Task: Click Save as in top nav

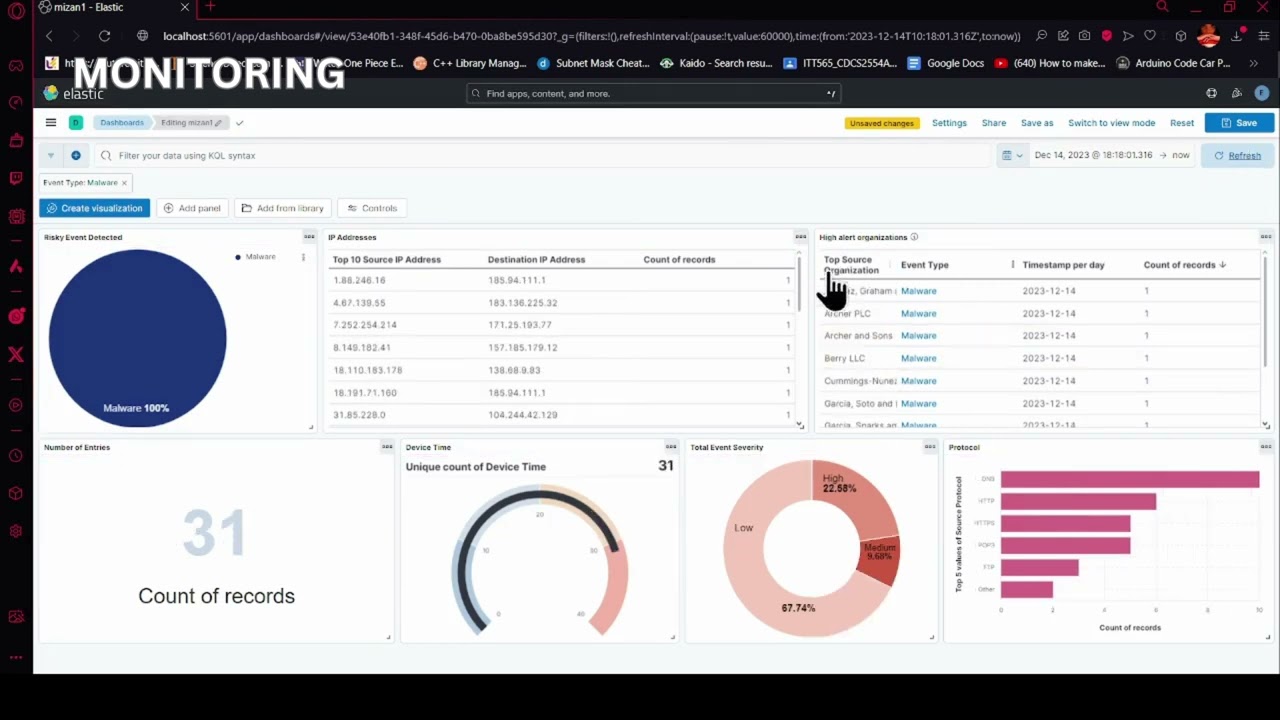Action: pyautogui.click(x=1037, y=123)
